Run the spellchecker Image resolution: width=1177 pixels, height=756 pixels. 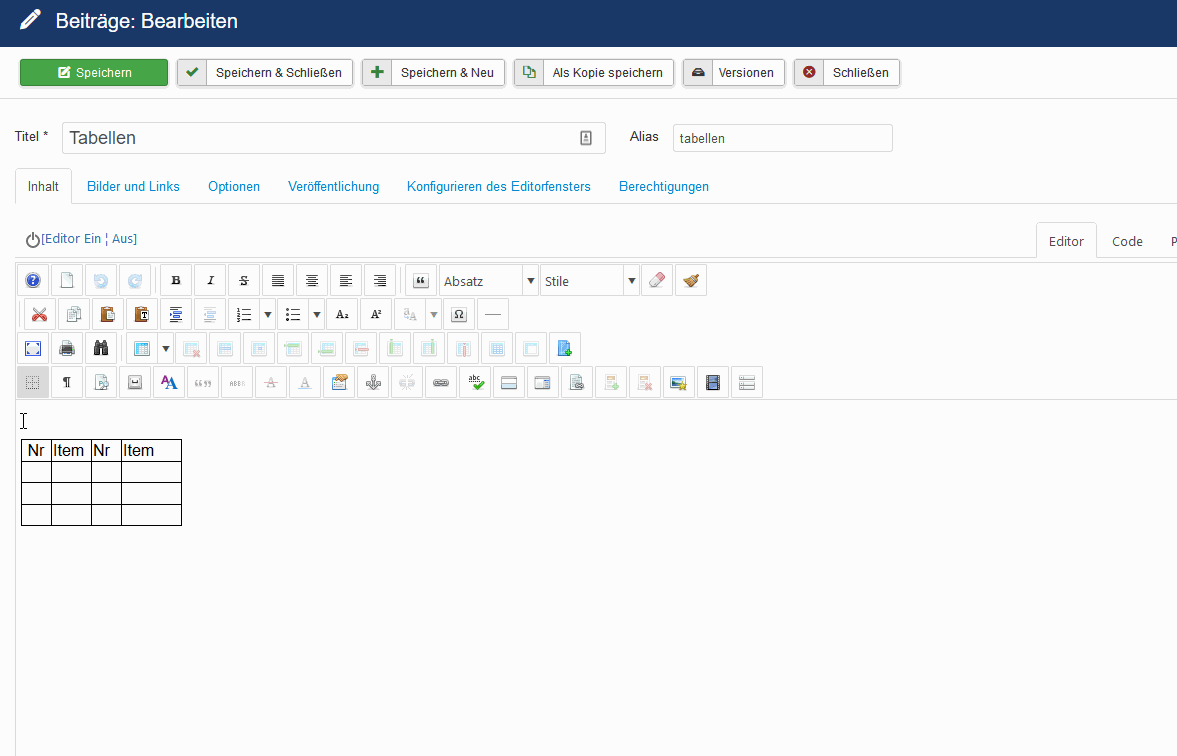475,383
